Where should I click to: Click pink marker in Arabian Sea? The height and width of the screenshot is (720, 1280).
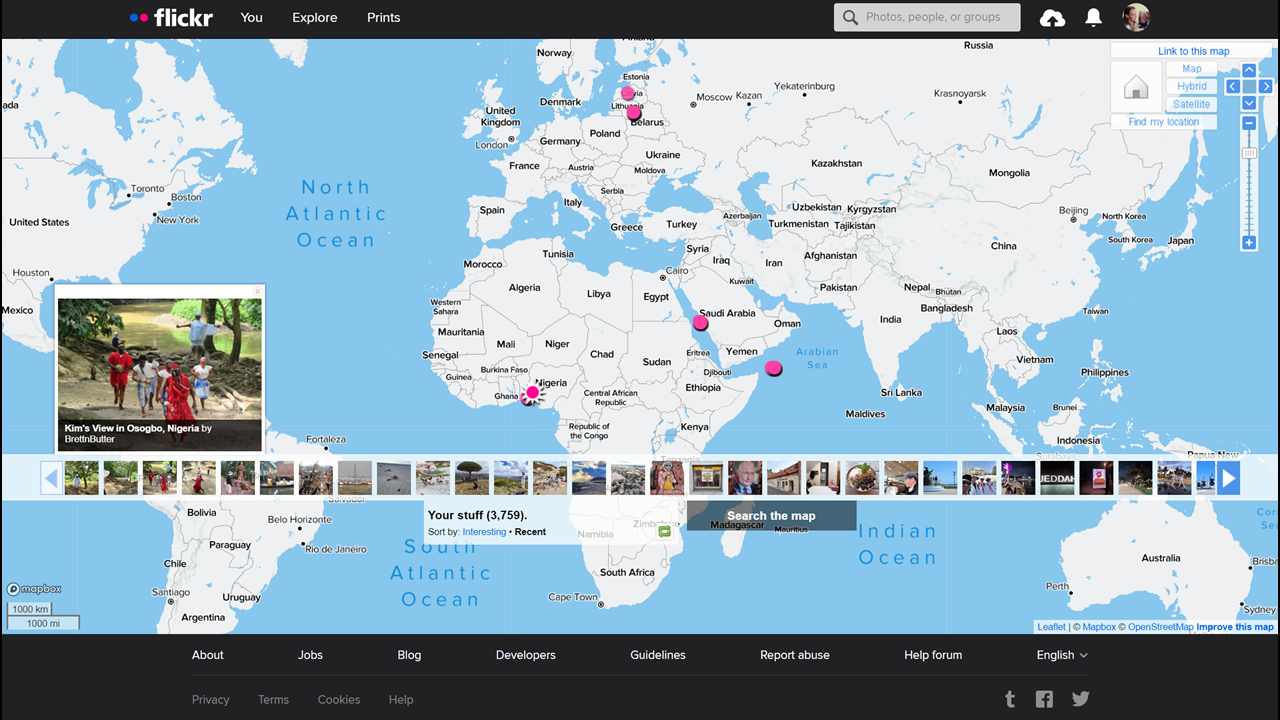(773, 368)
